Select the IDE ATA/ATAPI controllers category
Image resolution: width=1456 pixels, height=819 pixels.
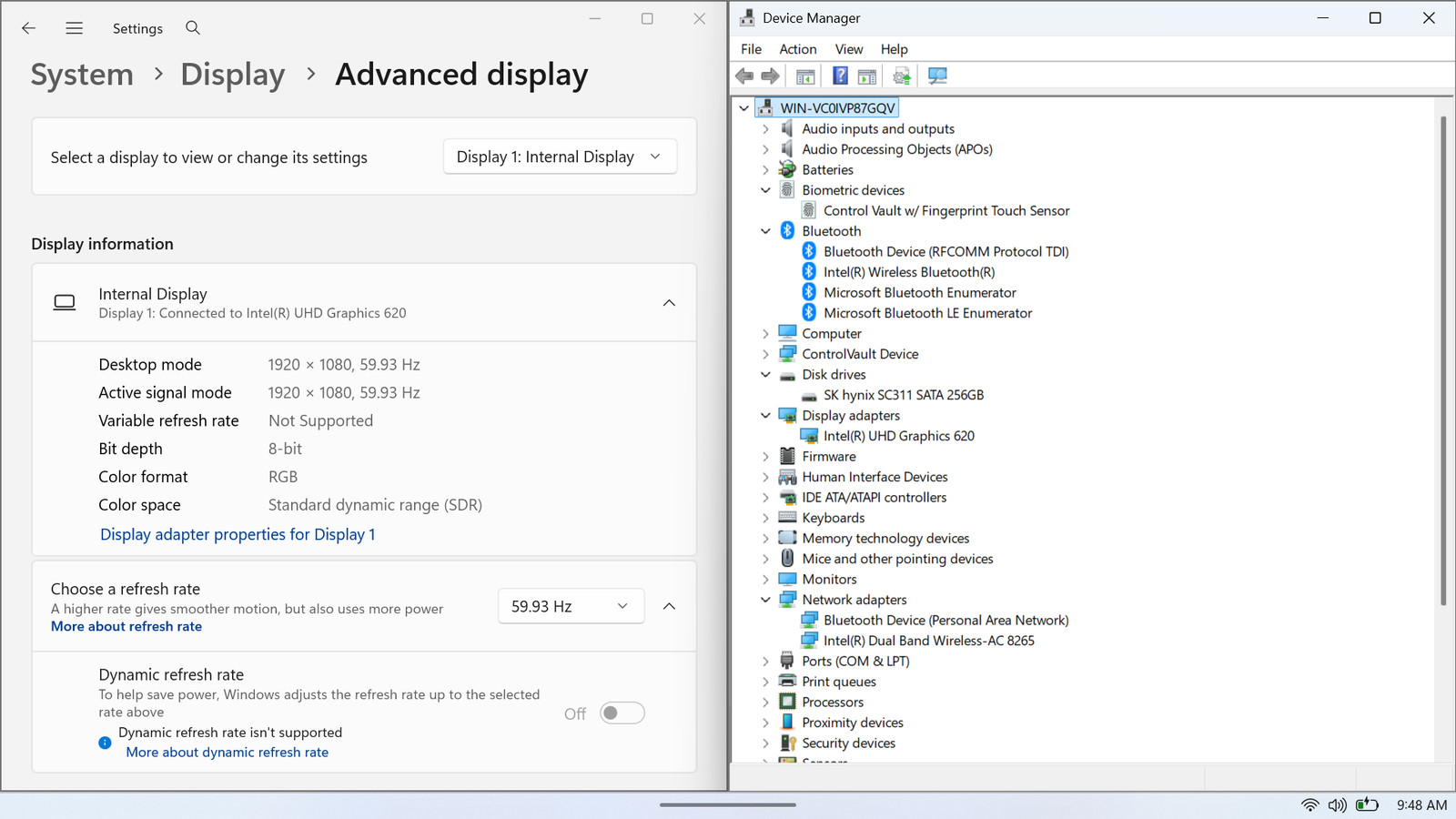[874, 498]
